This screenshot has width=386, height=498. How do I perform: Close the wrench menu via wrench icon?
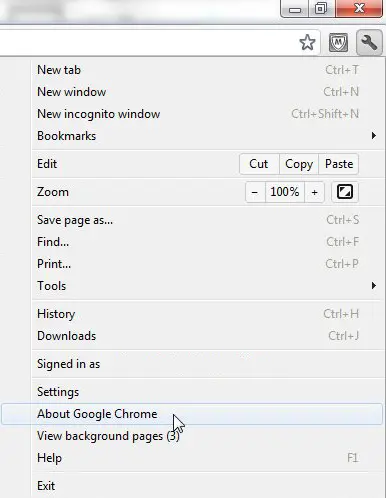coord(369,43)
